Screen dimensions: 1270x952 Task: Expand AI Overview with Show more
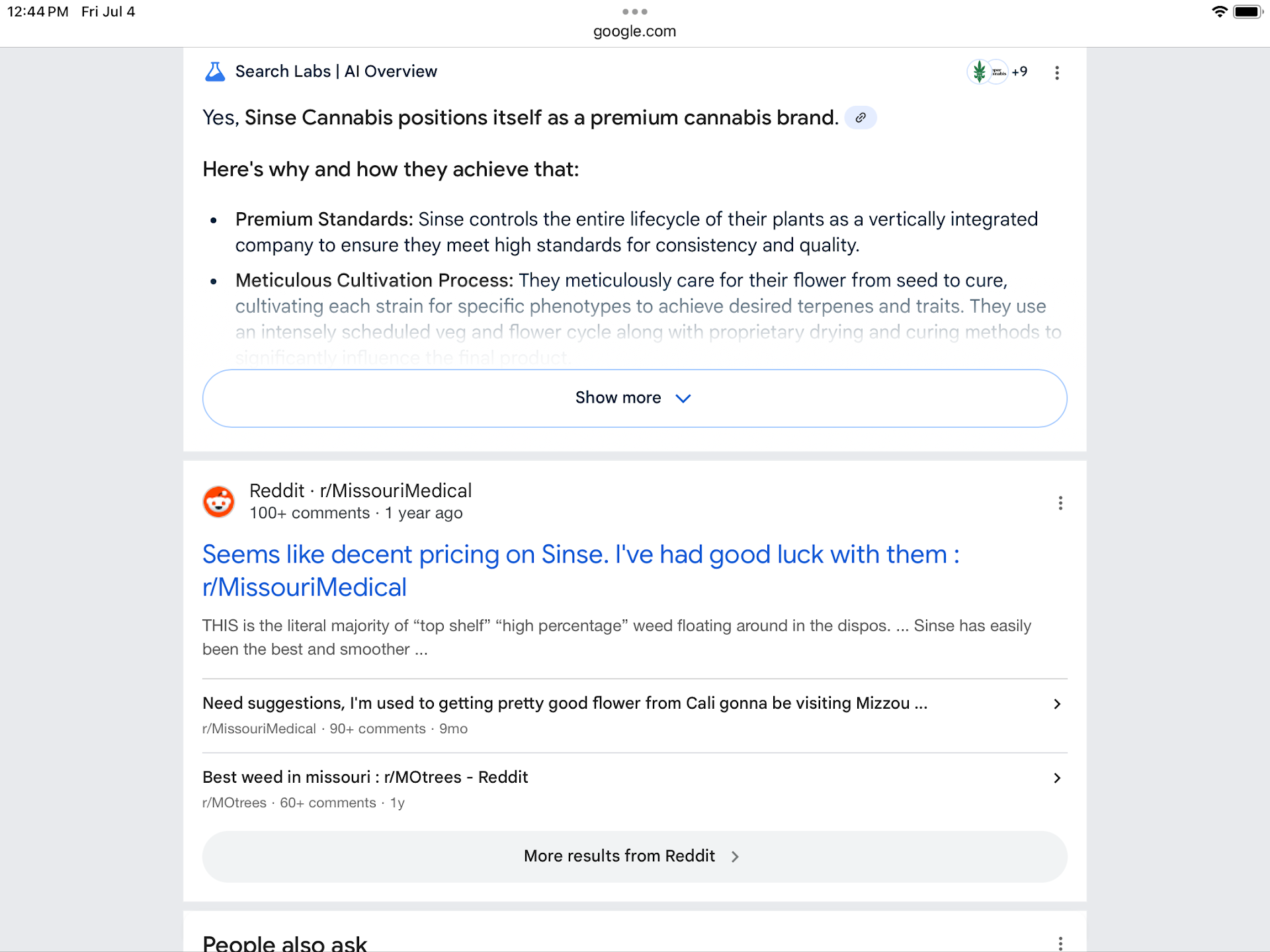(634, 398)
